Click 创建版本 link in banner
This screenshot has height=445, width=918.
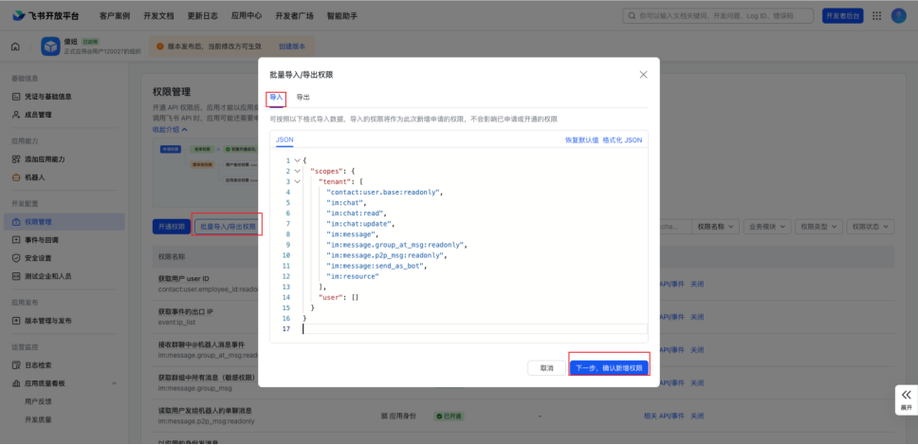click(x=292, y=46)
